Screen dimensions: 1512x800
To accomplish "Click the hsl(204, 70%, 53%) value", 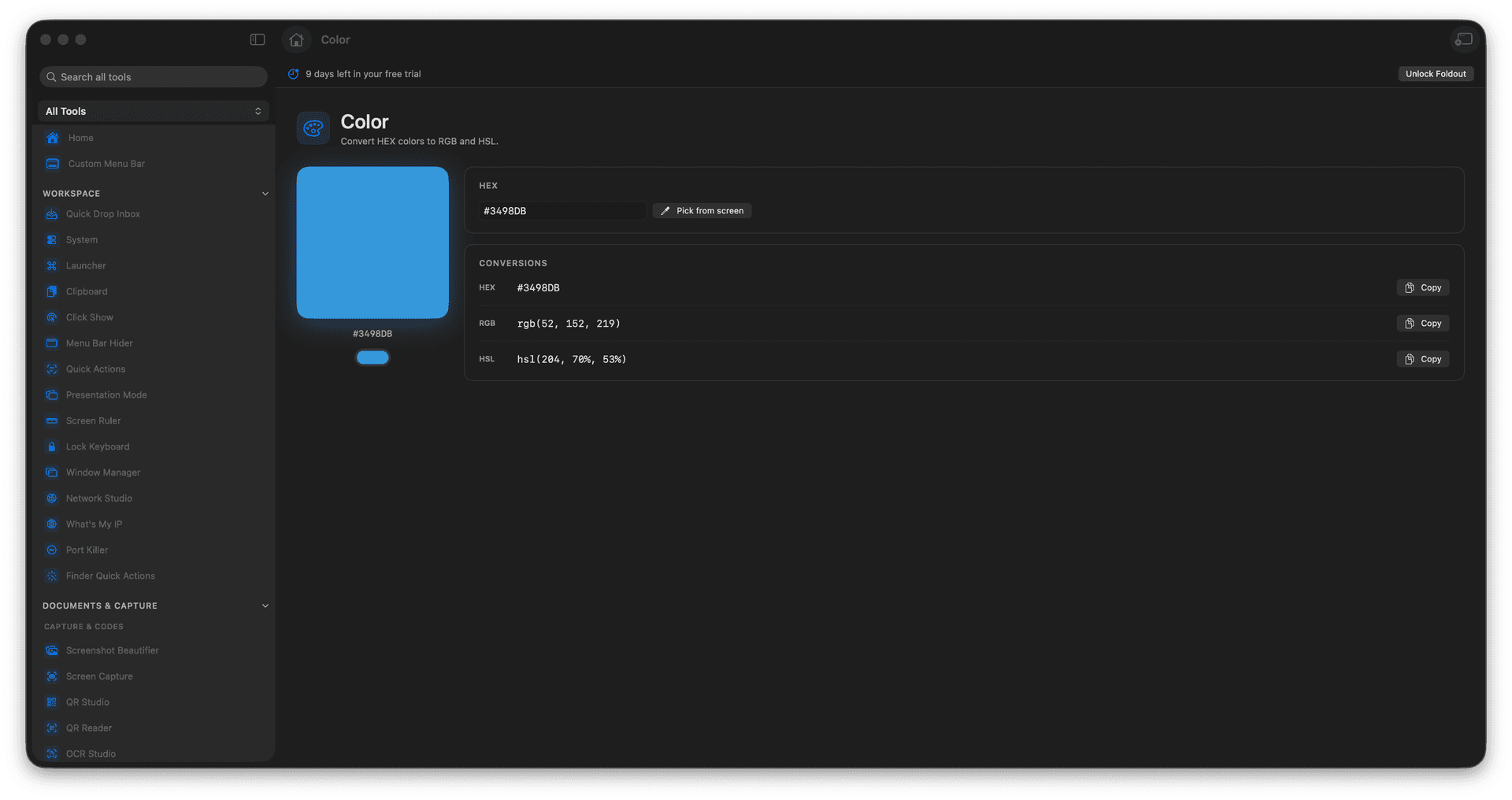I will tap(572, 359).
